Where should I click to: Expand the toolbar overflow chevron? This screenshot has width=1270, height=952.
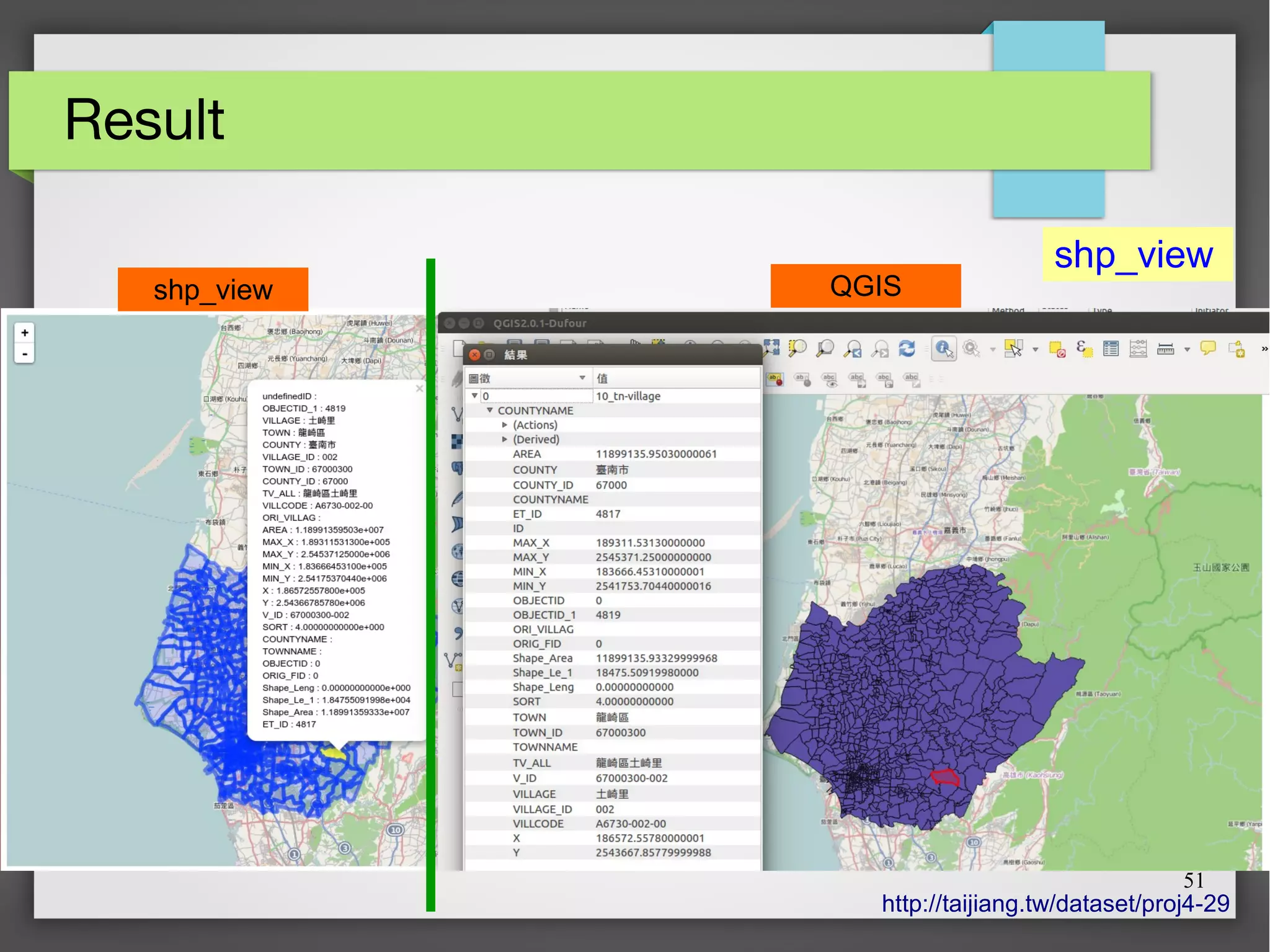click(1264, 349)
